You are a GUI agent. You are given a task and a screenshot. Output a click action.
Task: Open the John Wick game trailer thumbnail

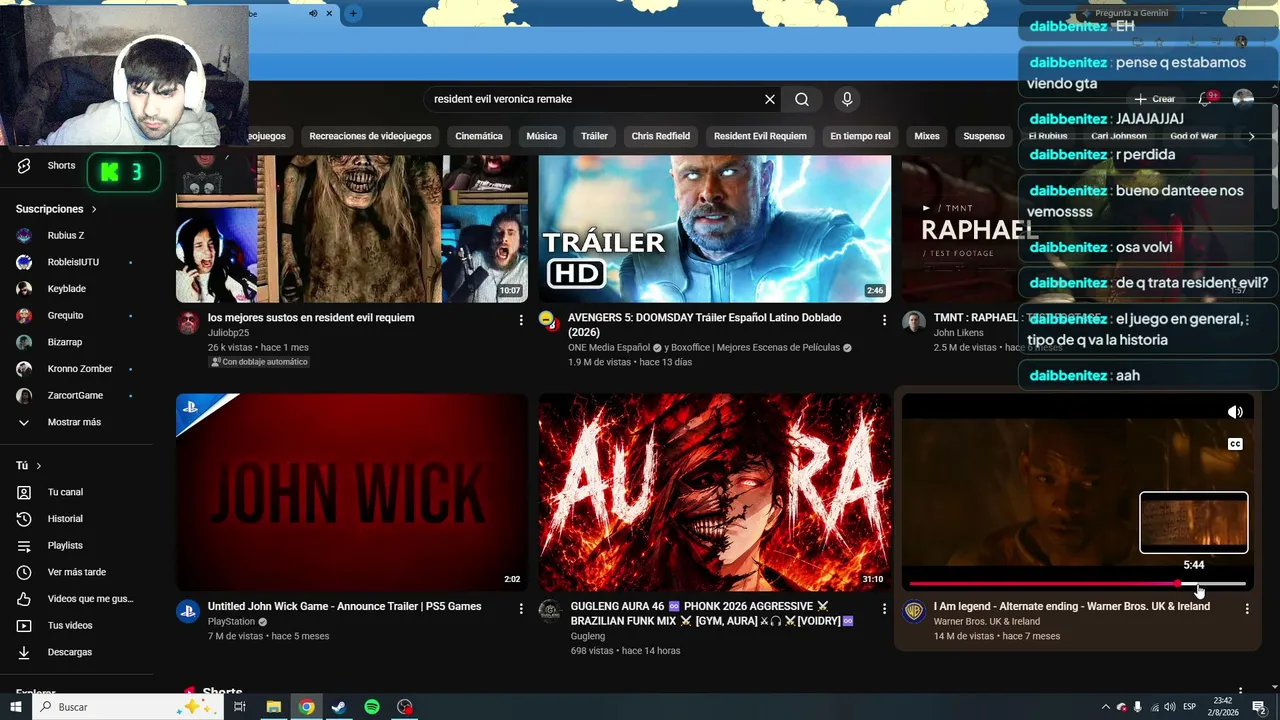click(352, 492)
